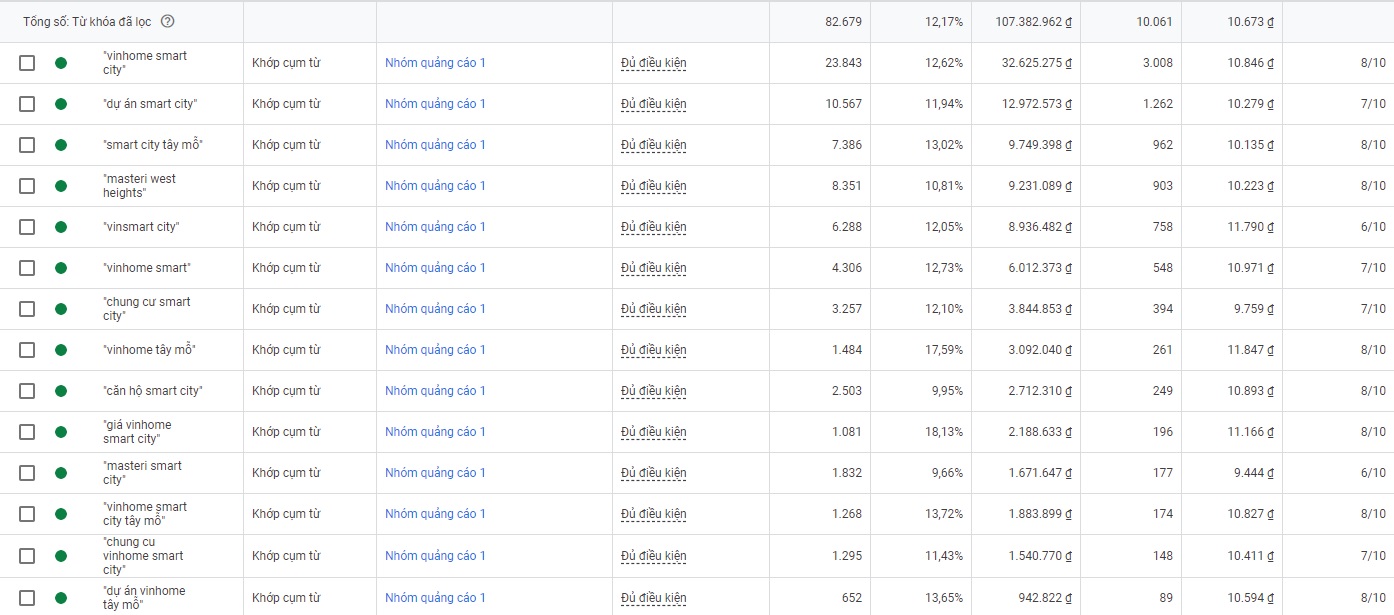Click the keyword text "masteri west heights"

click(x=140, y=186)
